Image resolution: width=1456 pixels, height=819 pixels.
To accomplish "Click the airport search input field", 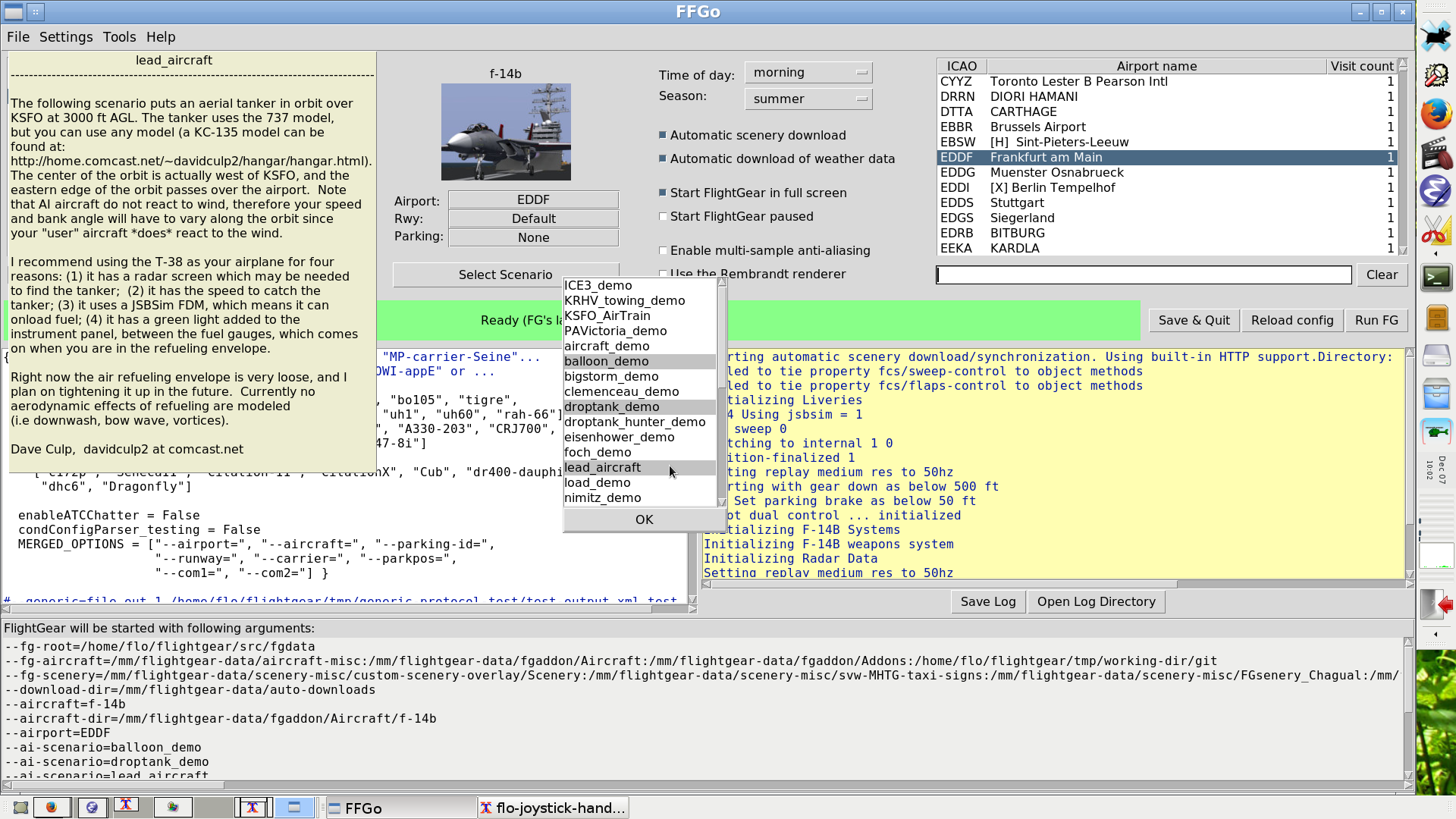I will tap(1144, 275).
